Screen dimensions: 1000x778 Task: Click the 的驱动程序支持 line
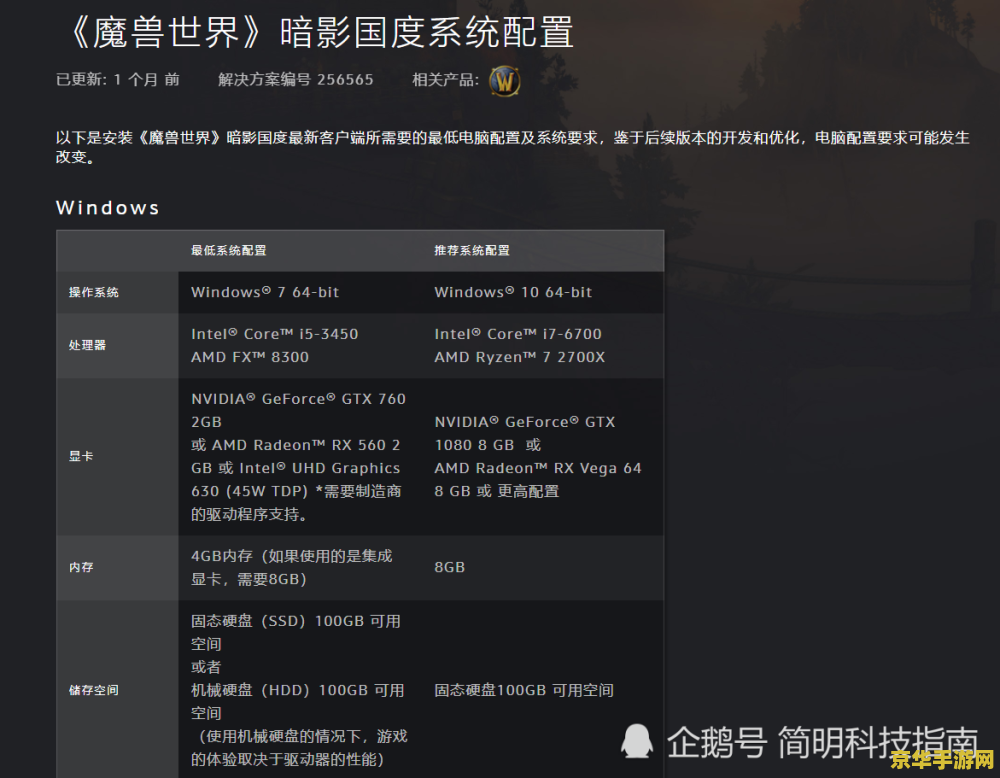249,515
